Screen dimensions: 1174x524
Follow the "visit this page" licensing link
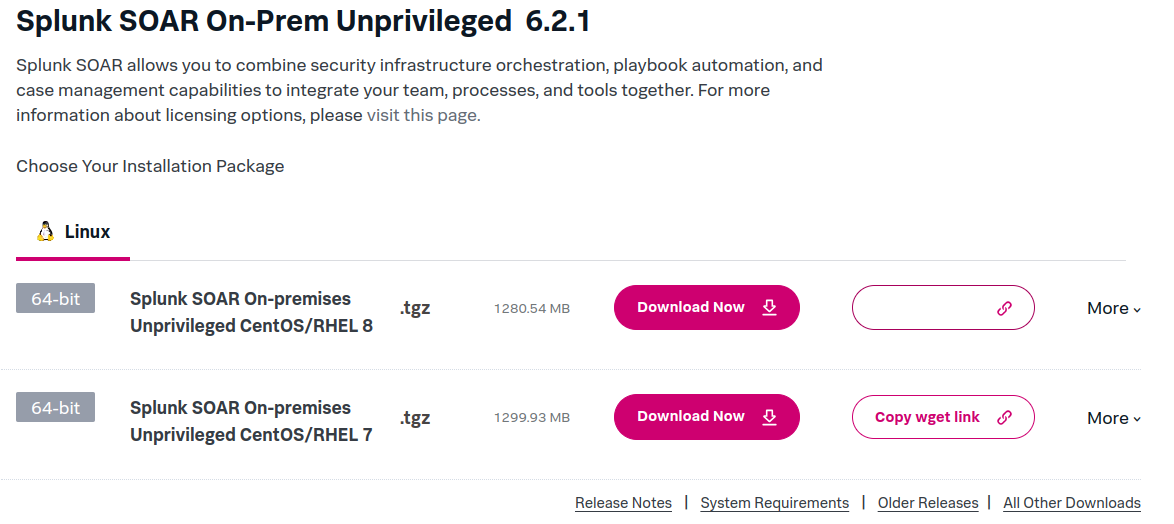pyautogui.click(x=423, y=115)
